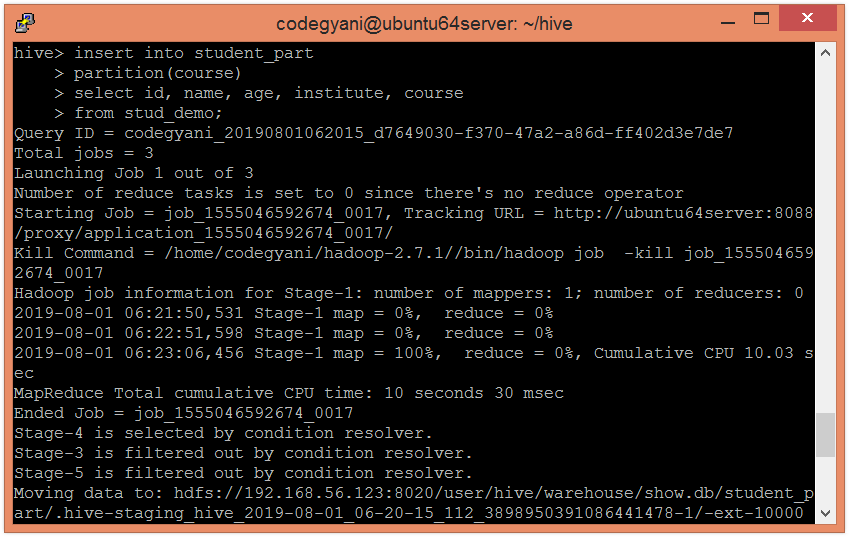Click the 'partition(course)' line
Viewport: 849px width, 537px height.
tap(157, 73)
